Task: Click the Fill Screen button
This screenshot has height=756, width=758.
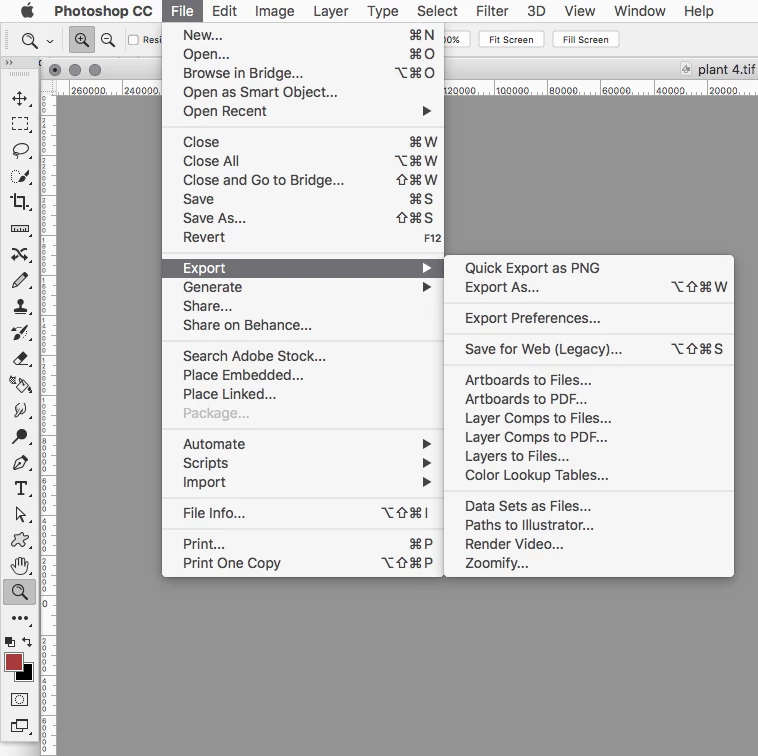Action: coord(585,40)
